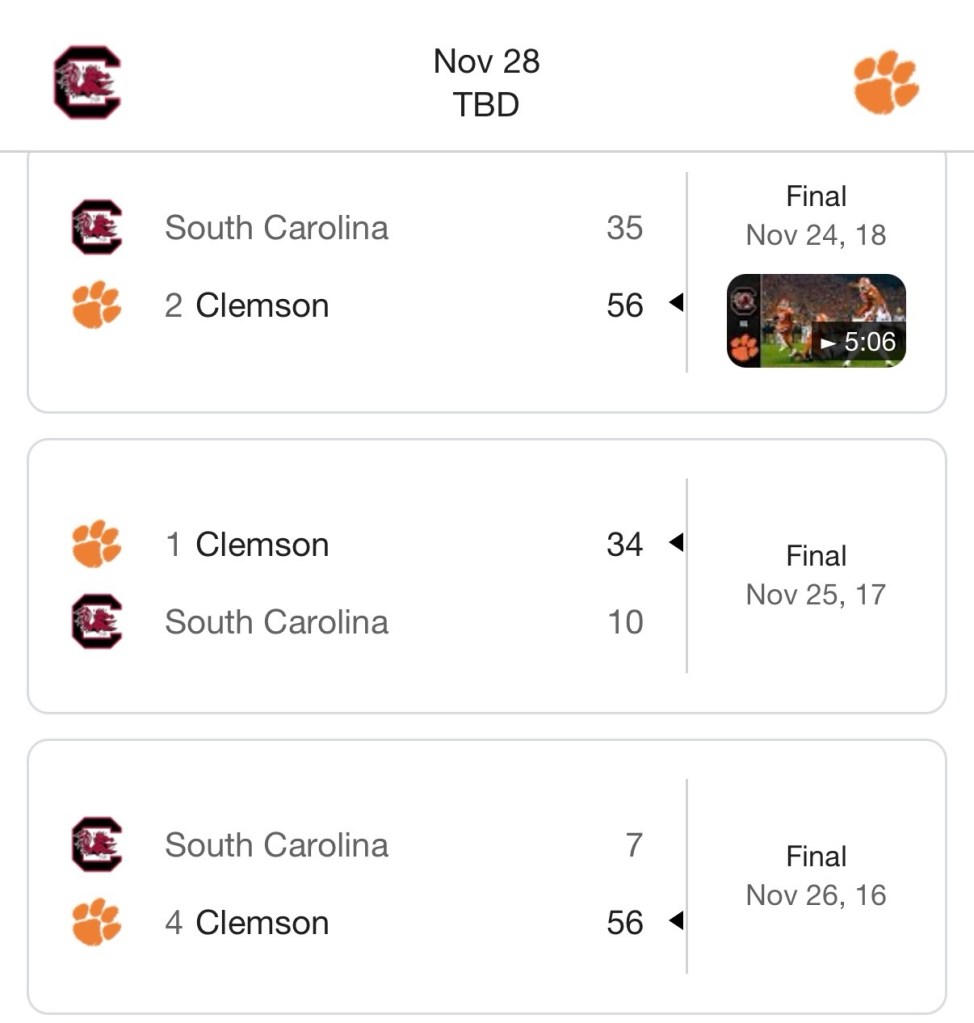Screen dimensions: 974x1023
Task: Open No. 4 Clemson team link
Action: (x=247, y=923)
